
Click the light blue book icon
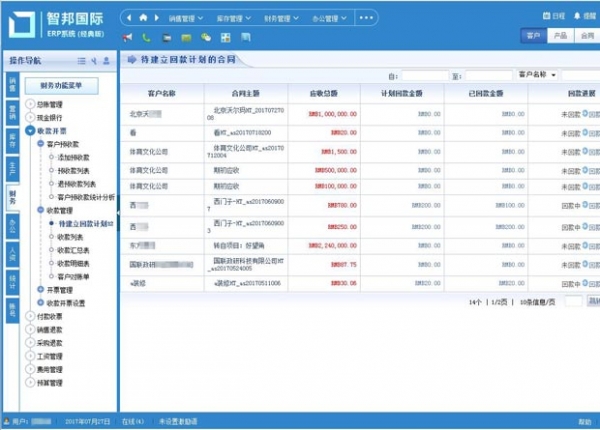(x=246, y=37)
